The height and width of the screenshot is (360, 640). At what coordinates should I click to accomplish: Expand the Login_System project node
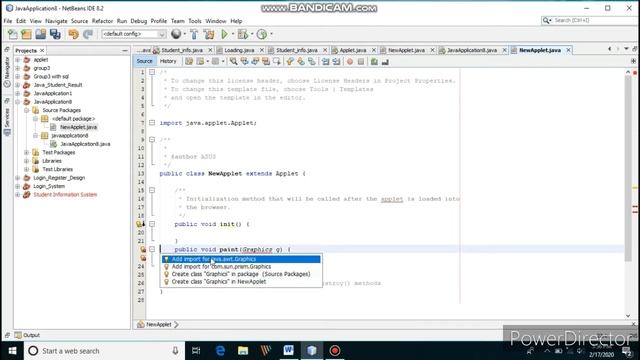pyautogui.click(x=18, y=186)
